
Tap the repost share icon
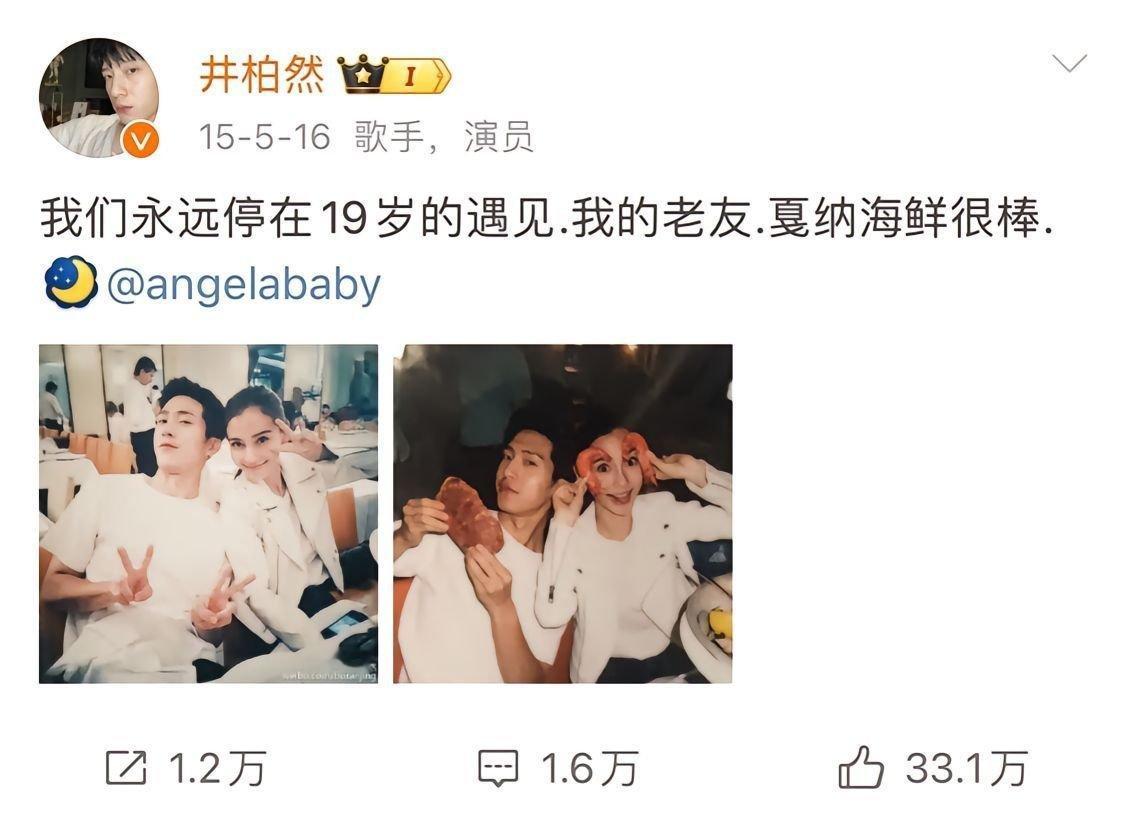click(x=126, y=768)
